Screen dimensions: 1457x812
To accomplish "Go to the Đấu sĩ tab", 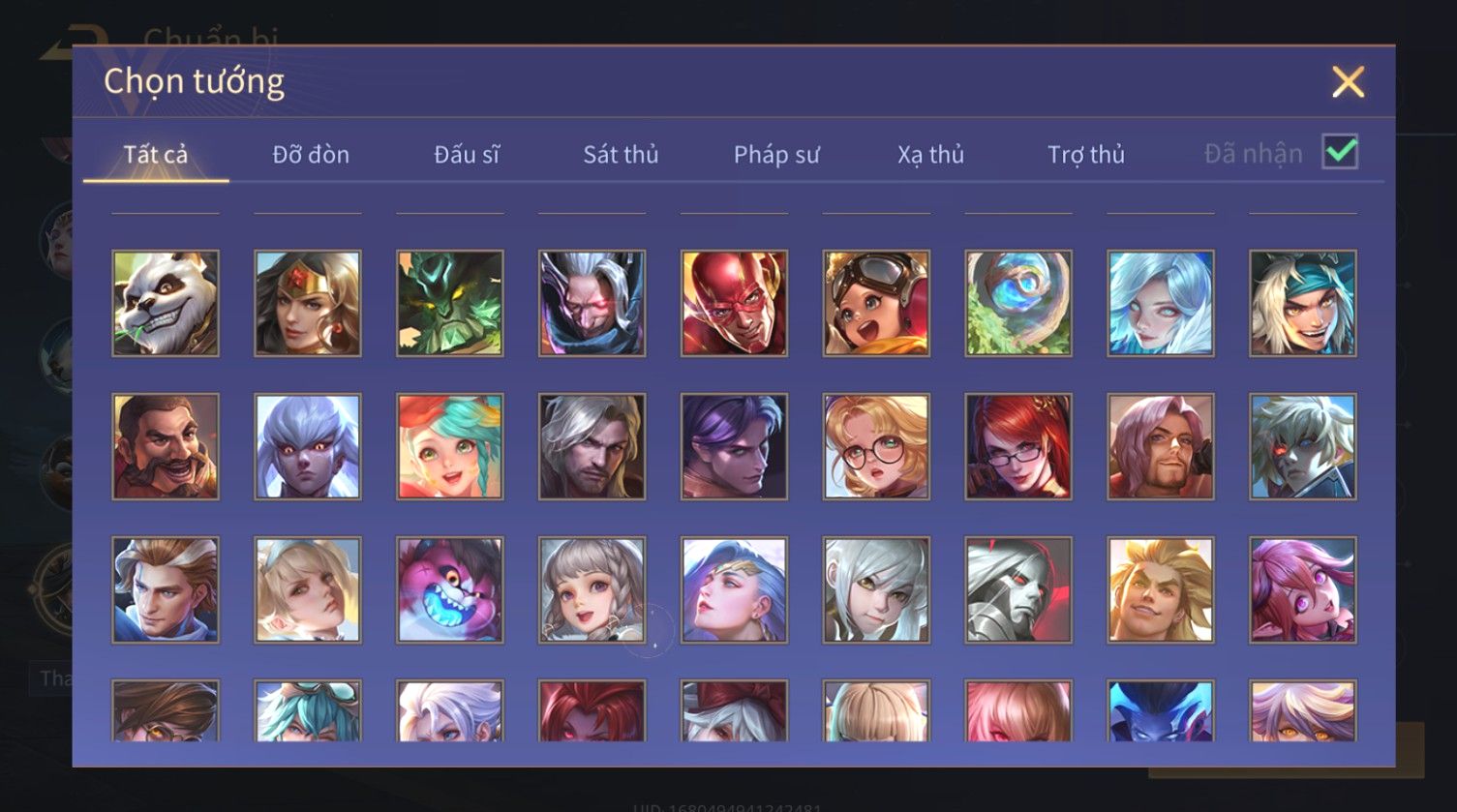I will [467, 154].
